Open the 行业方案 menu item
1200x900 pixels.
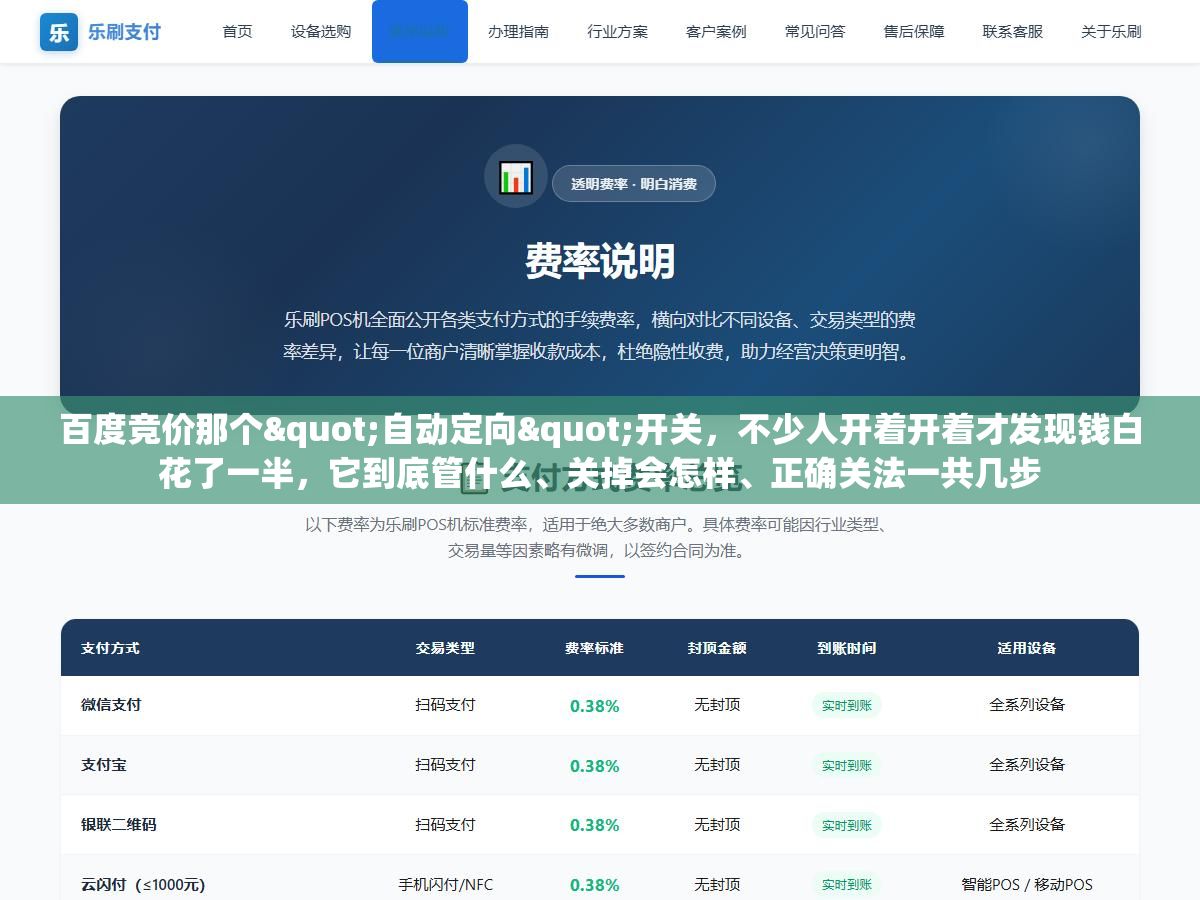pos(617,31)
